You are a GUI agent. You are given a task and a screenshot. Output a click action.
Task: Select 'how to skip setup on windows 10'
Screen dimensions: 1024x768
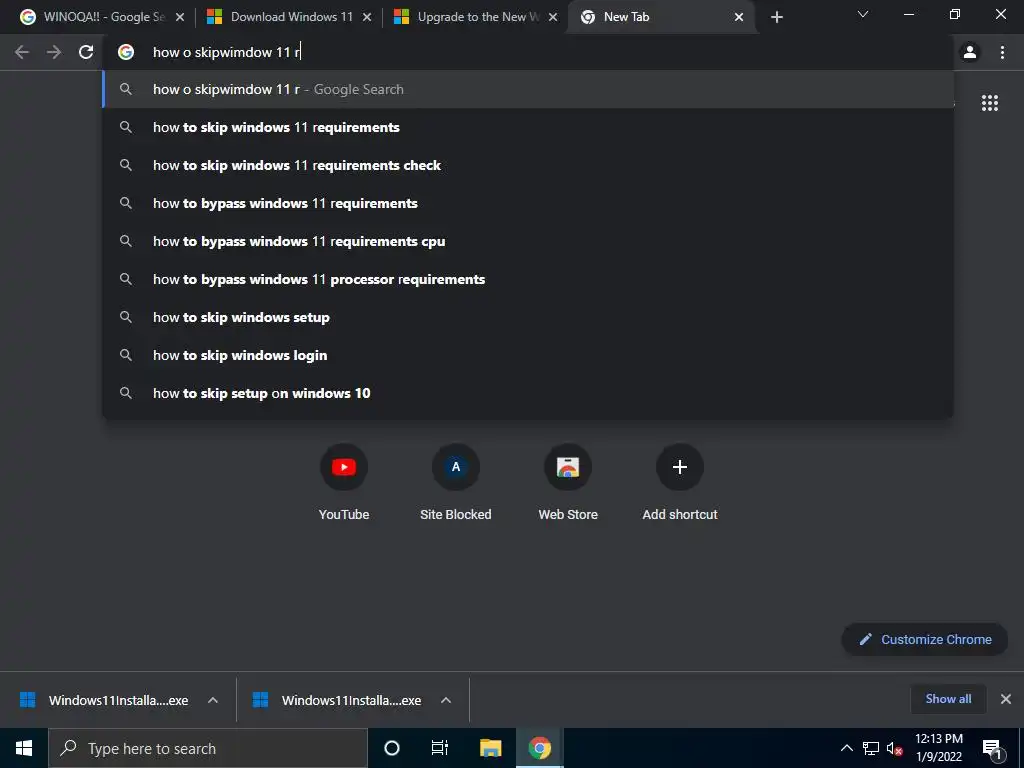[x=528, y=393]
